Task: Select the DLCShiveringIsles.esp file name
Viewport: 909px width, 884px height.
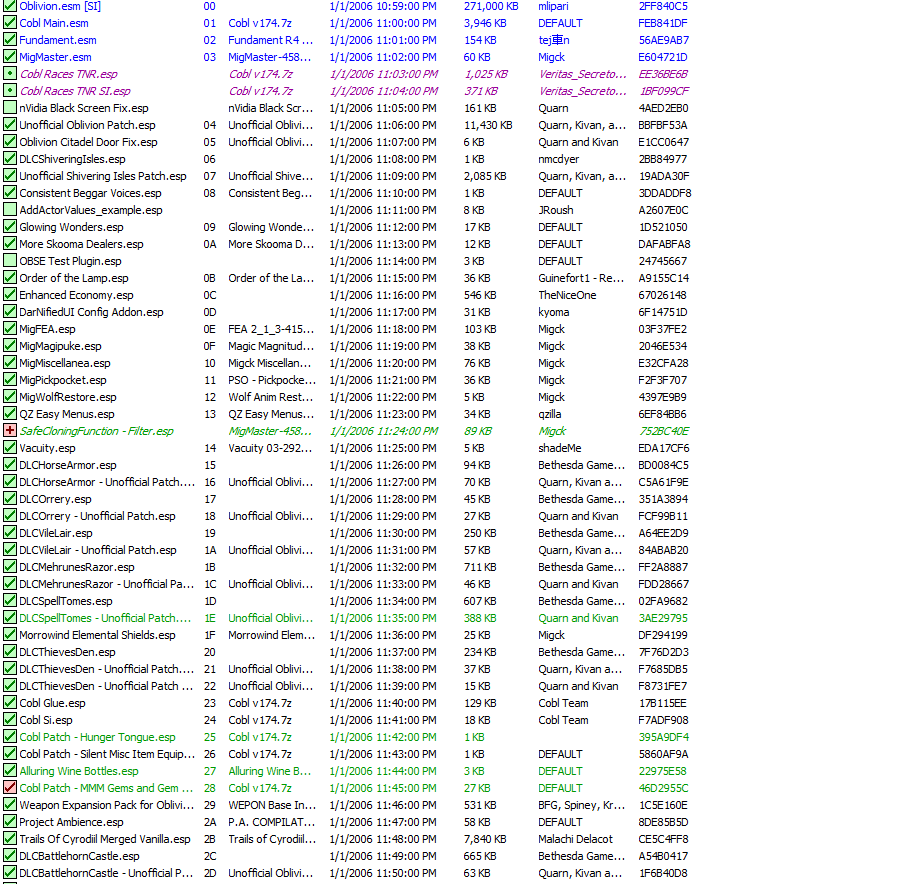Action: tap(72, 159)
